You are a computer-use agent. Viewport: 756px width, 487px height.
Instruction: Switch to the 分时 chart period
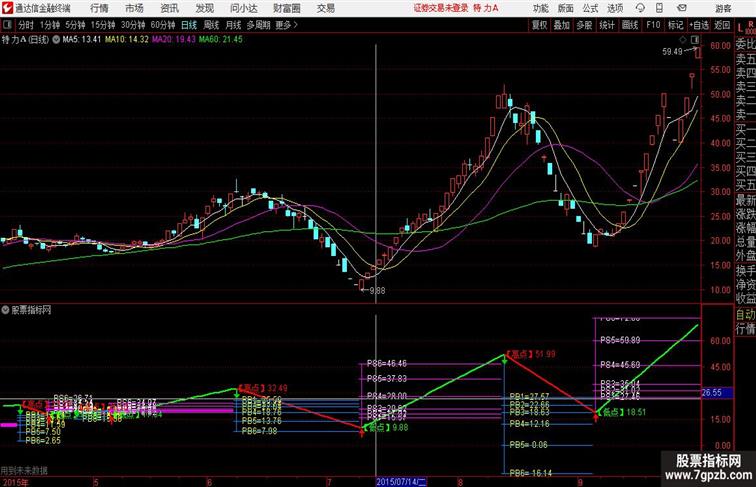[26, 25]
